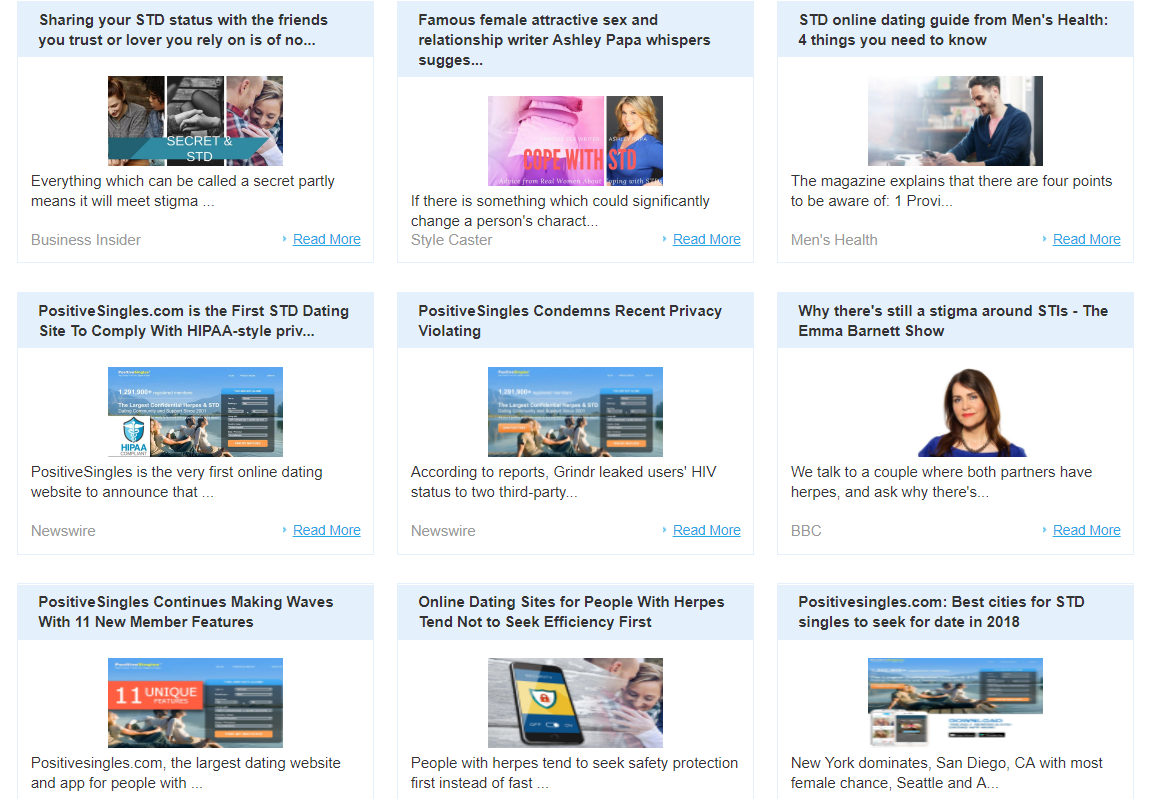This screenshot has height=799, width=1152.
Task: Click the 'Newswire' label under the Grindr article
Action: (443, 531)
